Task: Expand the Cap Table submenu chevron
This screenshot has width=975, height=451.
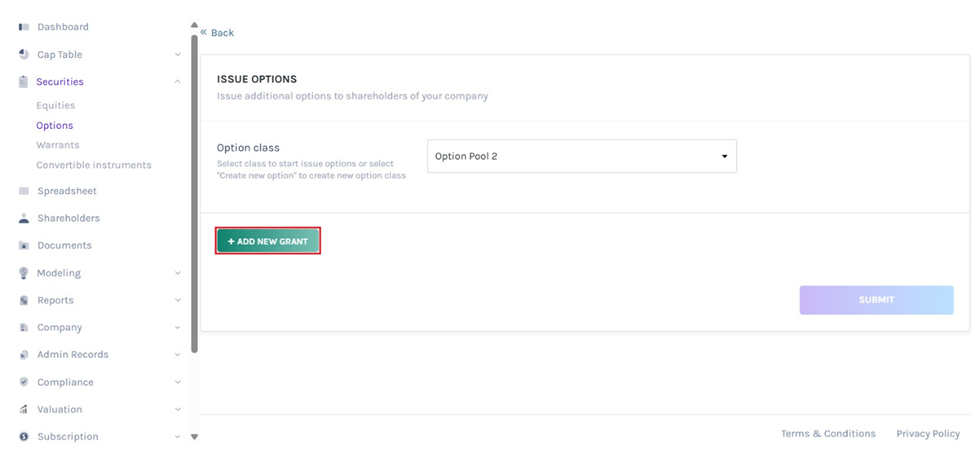Action: click(178, 55)
